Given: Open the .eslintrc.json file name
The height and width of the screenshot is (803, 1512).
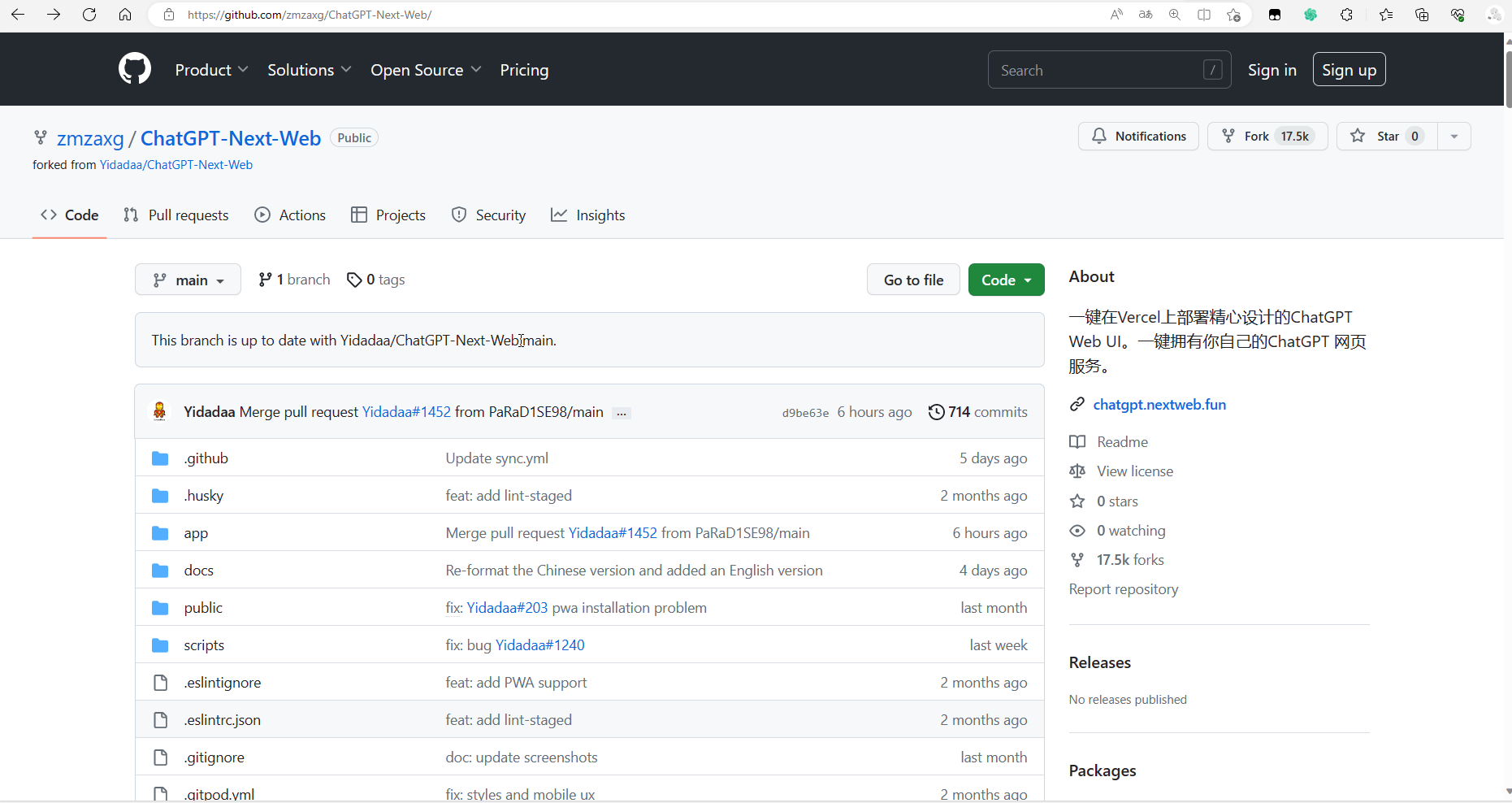Looking at the screenshot, I should click(x=223, y=720).
